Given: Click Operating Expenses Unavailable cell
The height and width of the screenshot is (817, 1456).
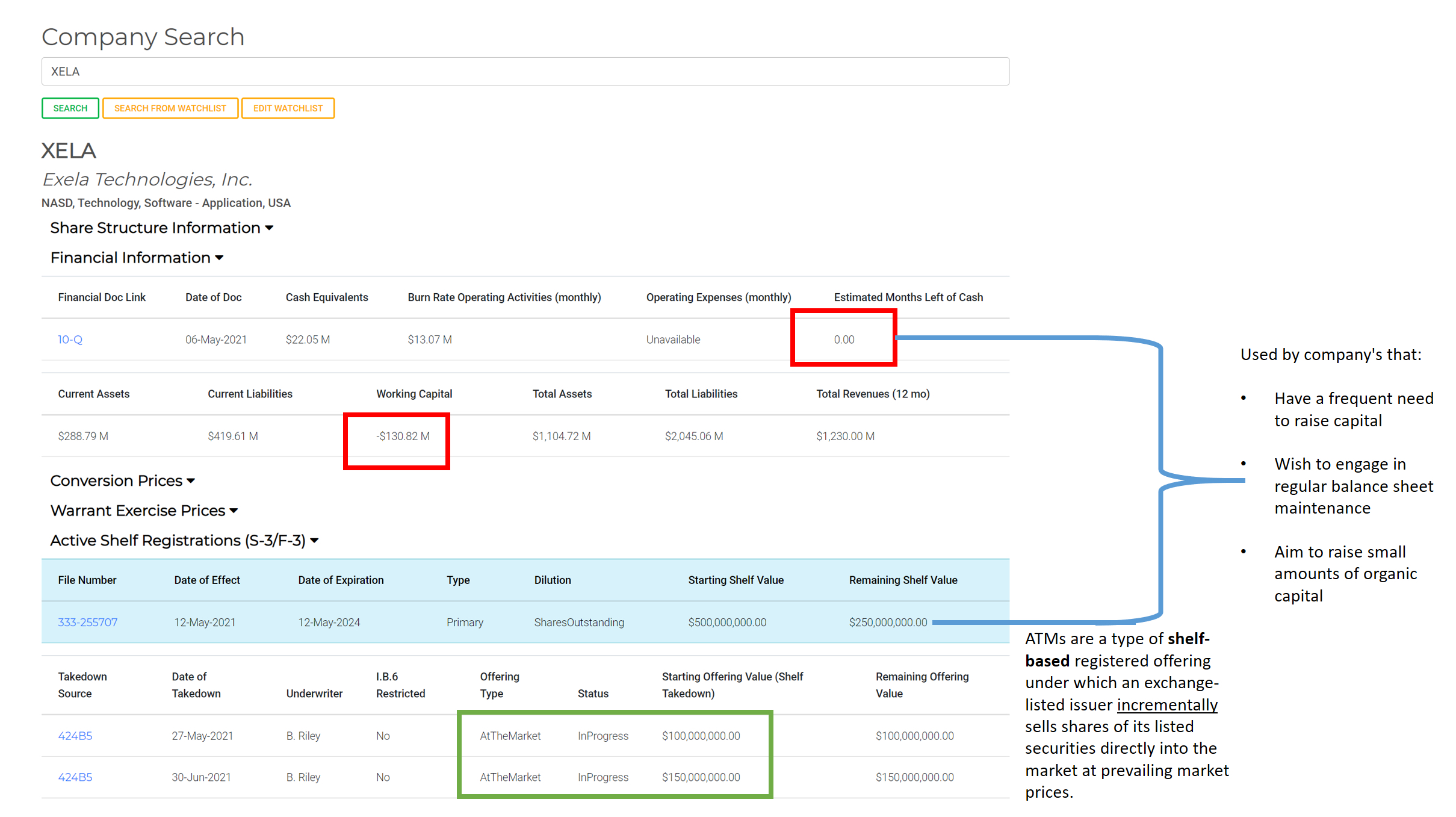Looking at the screenshot, I should [673, 340].
